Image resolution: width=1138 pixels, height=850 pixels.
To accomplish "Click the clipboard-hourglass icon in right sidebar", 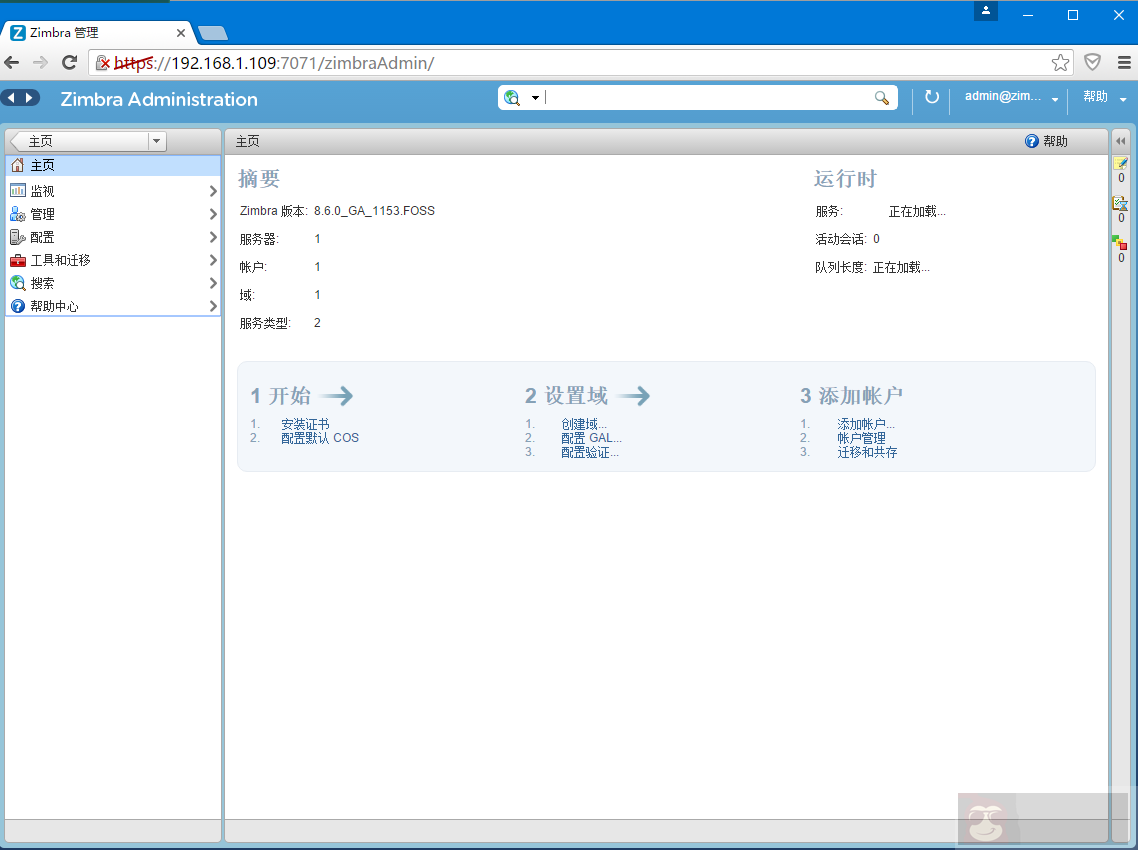I will tap(1121, 201).
